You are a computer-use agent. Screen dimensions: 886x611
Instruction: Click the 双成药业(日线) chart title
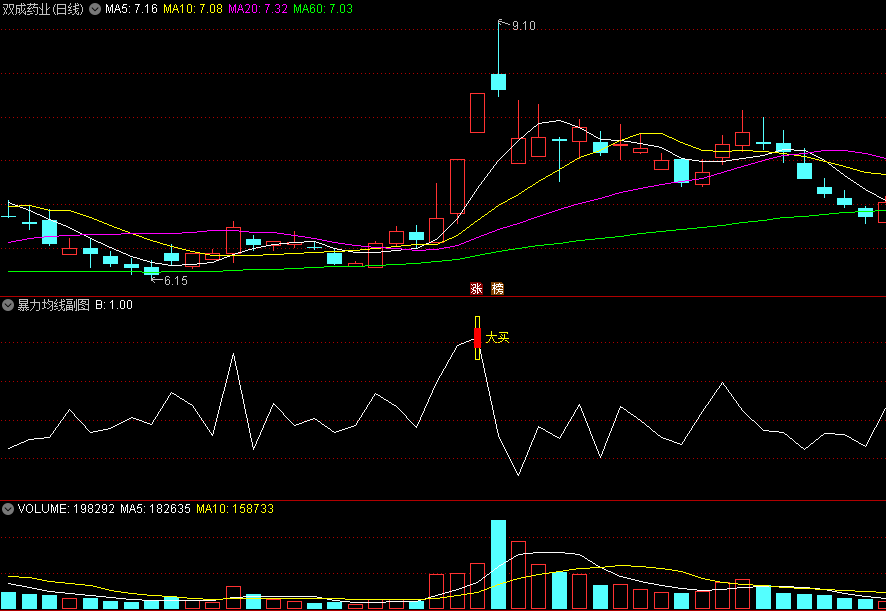click(x=44, y=9)
